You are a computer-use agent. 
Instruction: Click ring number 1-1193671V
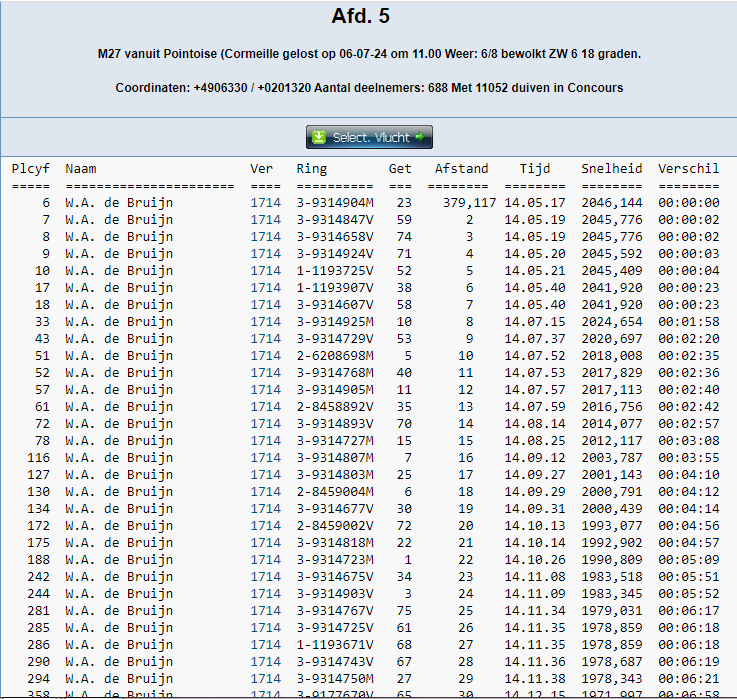click(335, 644)
